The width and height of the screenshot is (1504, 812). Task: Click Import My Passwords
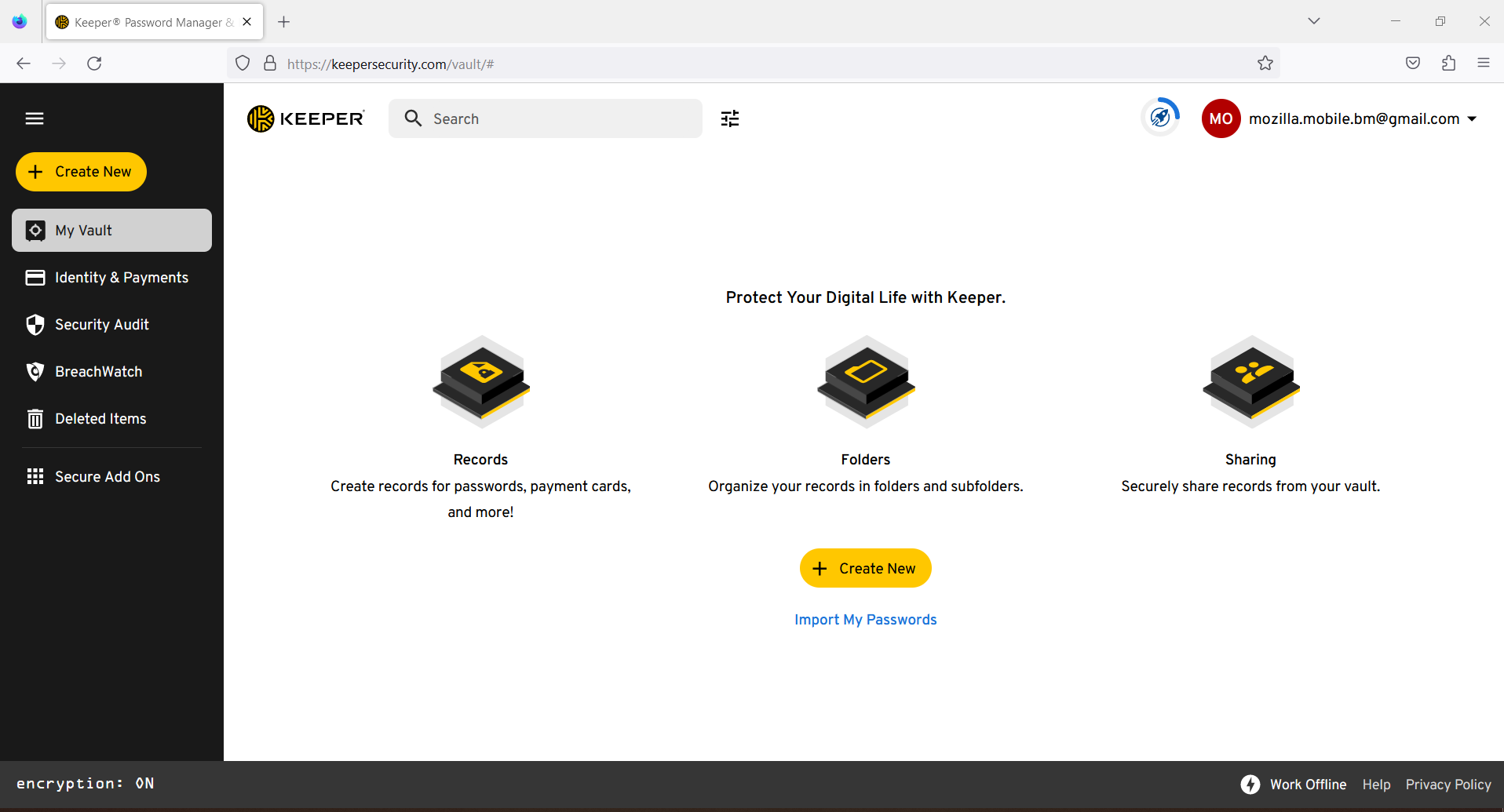(x=865, y=619)
